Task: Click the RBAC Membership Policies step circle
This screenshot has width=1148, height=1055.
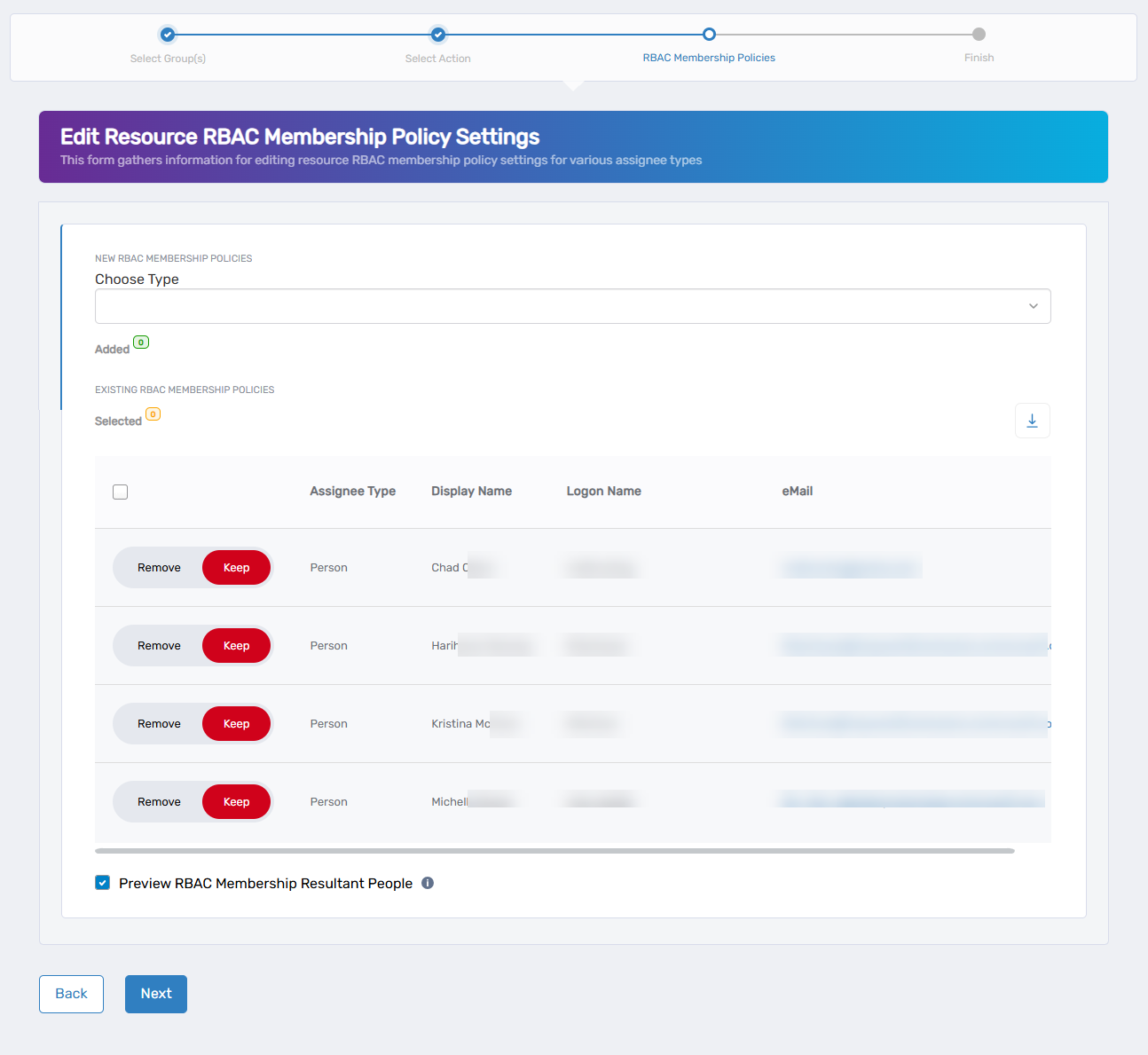Action: coord(709,34)
